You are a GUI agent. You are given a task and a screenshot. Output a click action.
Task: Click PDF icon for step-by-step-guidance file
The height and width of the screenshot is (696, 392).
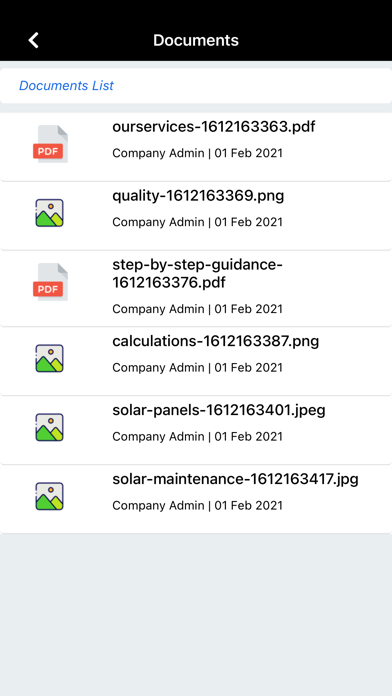click(50, 282)
